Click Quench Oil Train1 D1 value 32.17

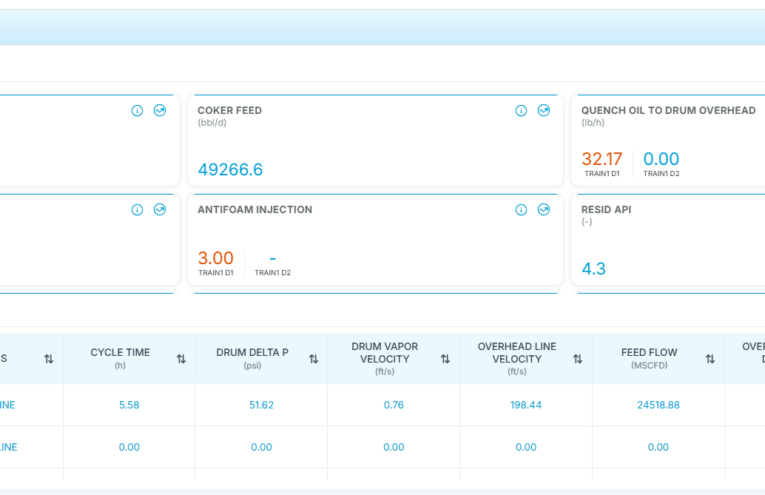[x=602, y=159]
